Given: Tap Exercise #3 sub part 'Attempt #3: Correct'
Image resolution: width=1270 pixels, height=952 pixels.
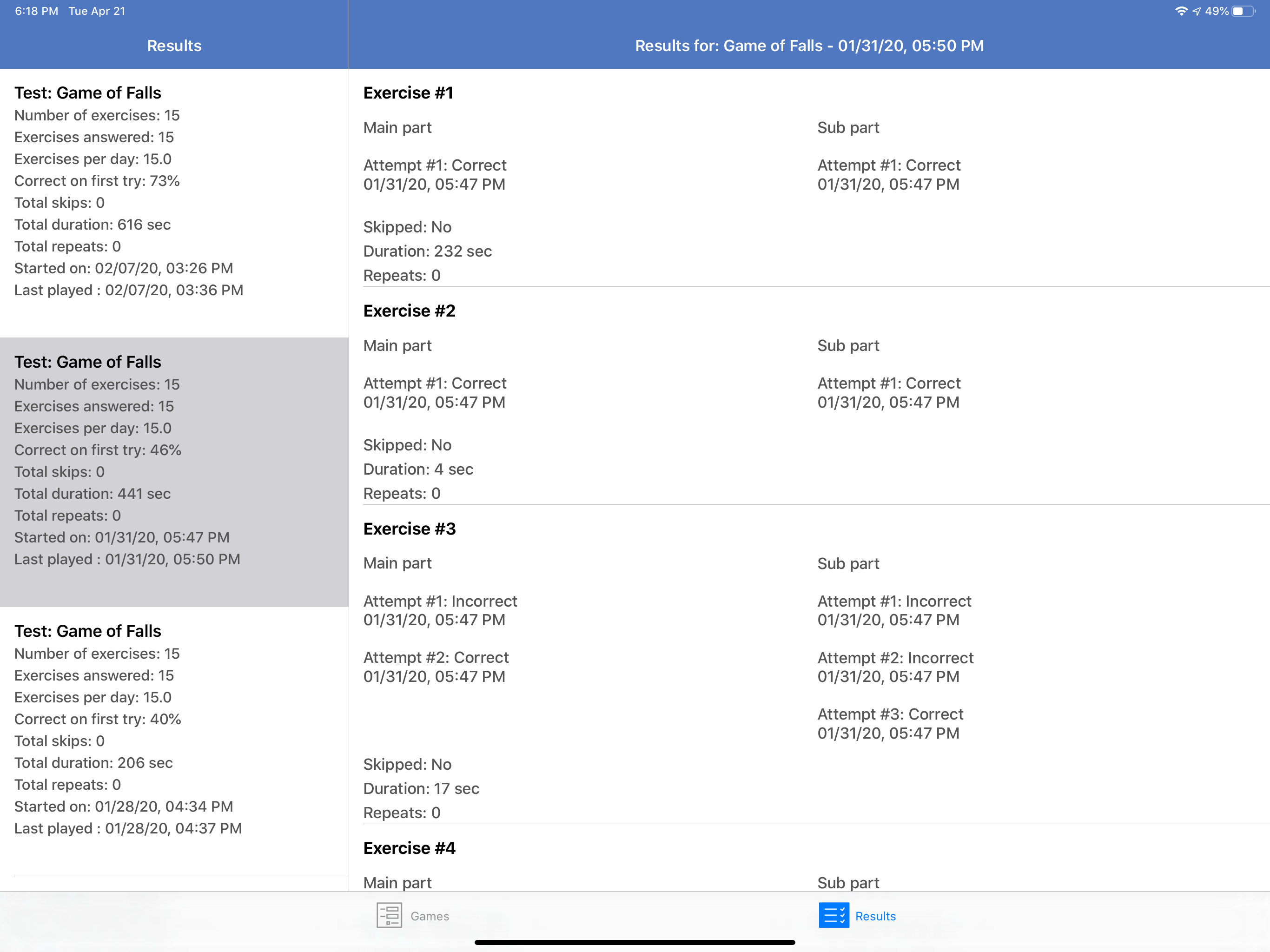Looking at the screenshot, I should pyautogui.click(x=891, y=714).
